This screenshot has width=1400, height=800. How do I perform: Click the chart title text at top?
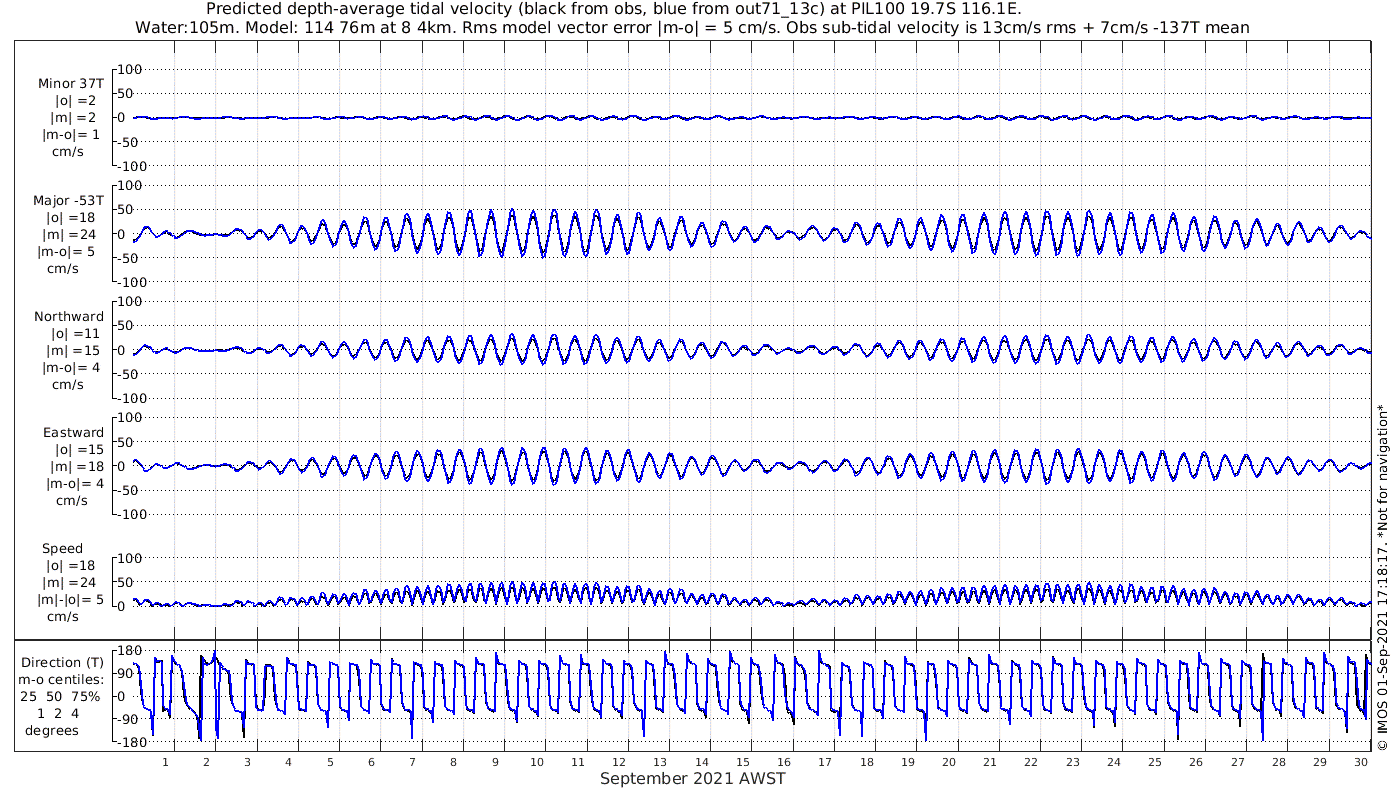point(614,9)
